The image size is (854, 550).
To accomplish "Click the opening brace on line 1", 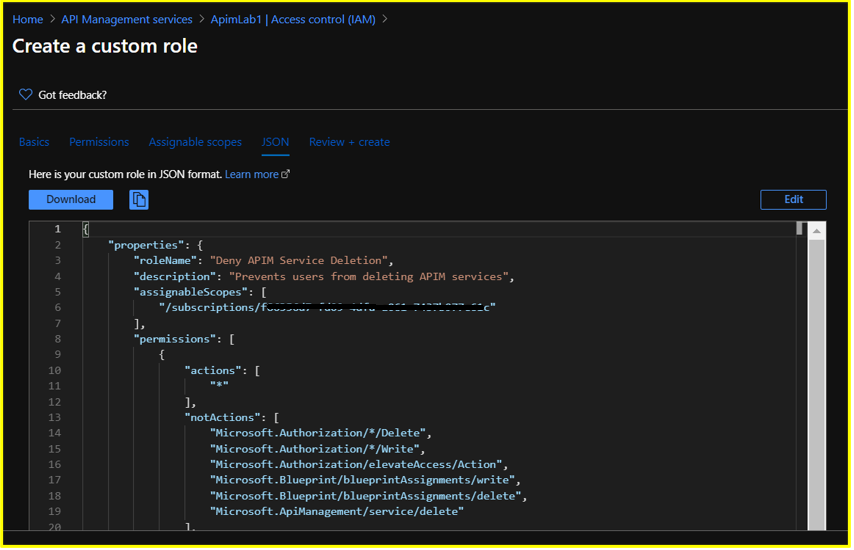I will coord(86,229).
